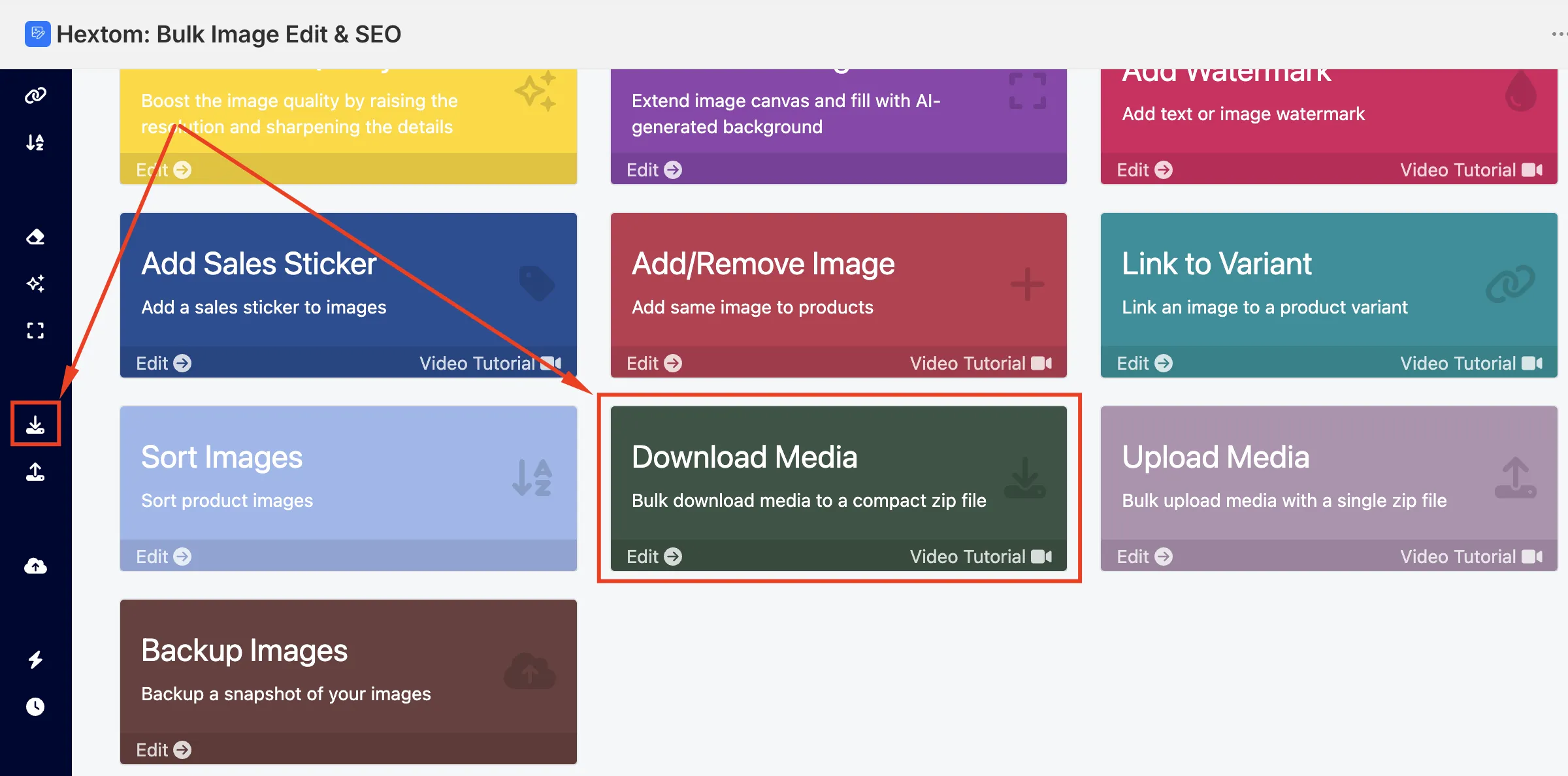Screen dimensions: 1568x776
Task: Select the eraser icon in the sidebar
Action: coord(35,236)
